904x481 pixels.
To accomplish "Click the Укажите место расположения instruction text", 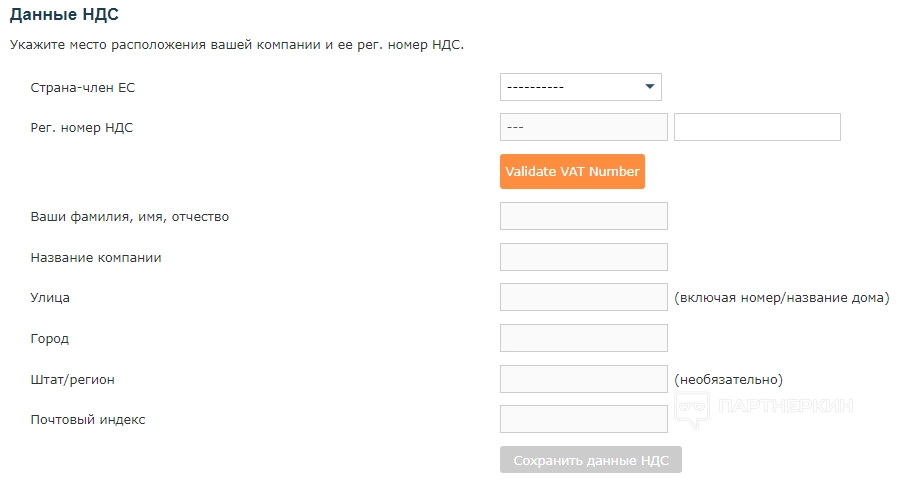I will pyautogui.click(x=237, y=45).
